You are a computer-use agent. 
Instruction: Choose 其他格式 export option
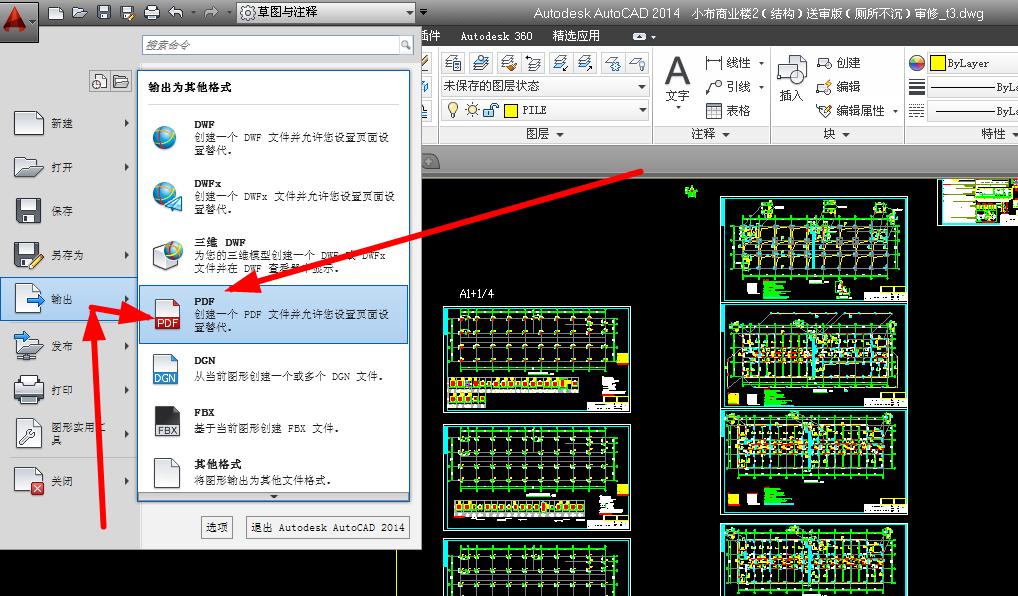(273, 473)
